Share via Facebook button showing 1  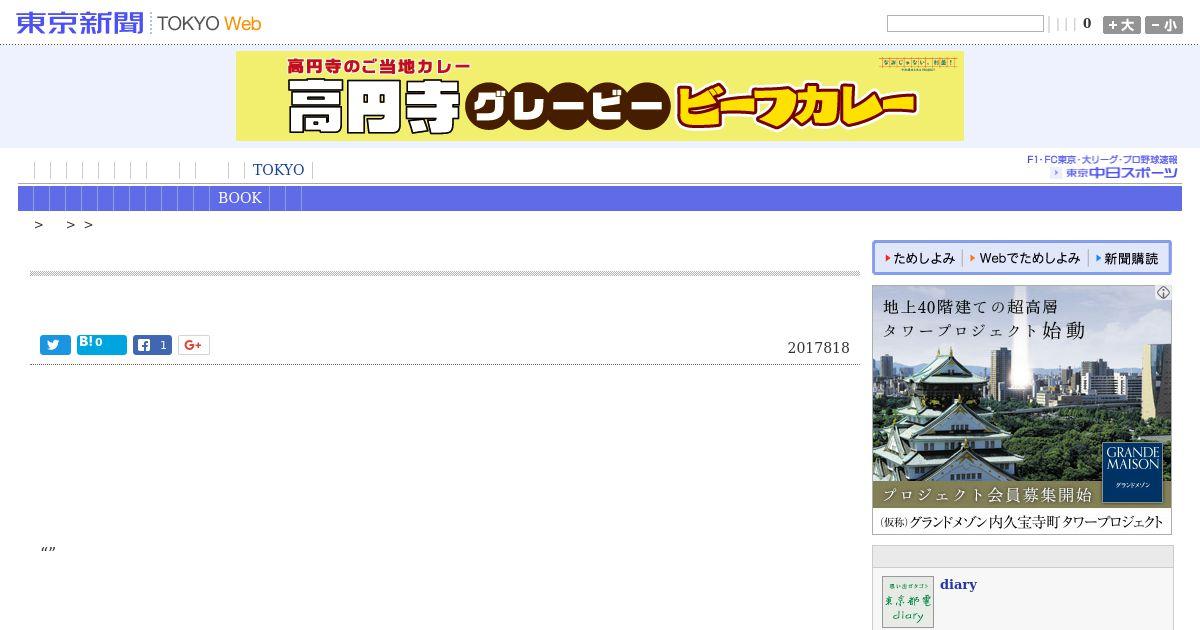click(152, 345)
